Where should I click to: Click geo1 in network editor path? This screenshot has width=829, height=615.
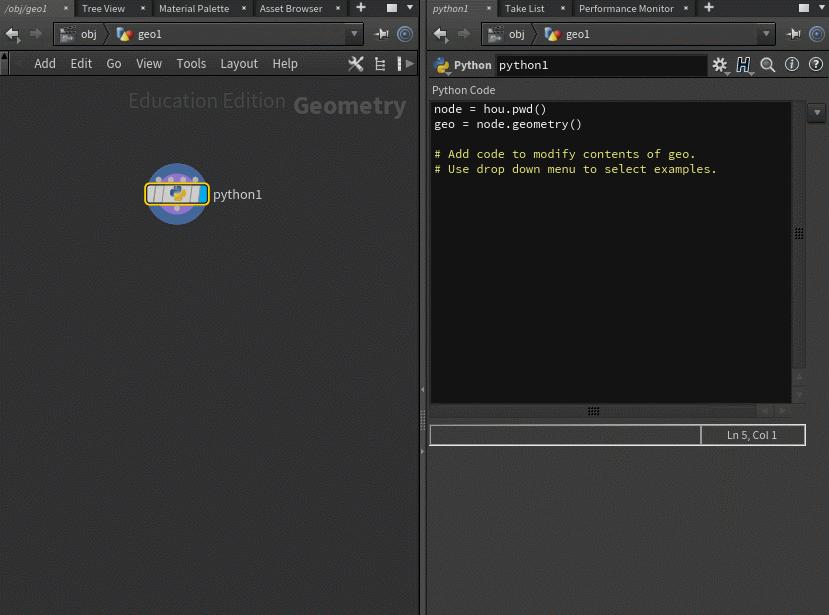[x=140, y=34]
